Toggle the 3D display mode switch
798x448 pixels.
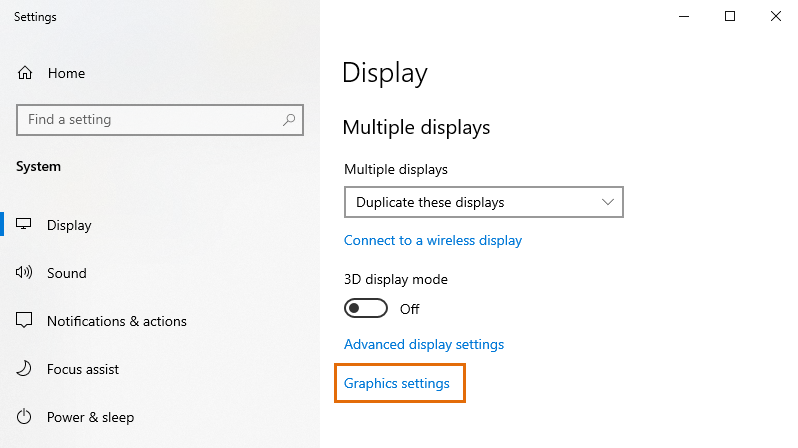click(365, 308)
